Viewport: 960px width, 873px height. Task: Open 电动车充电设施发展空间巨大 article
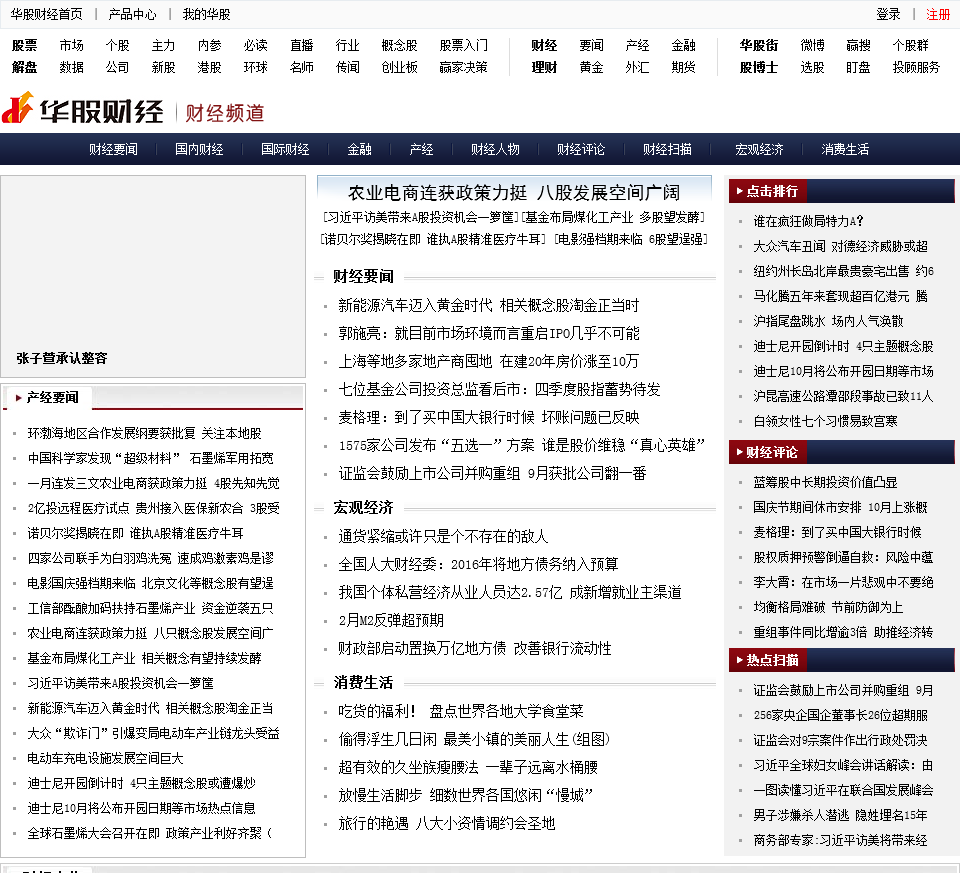coord(105,759)
